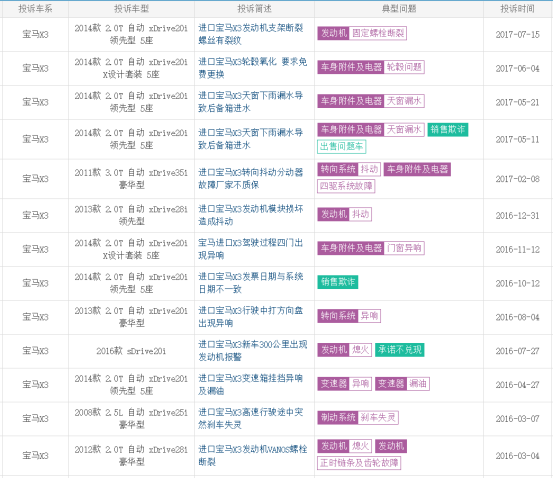Click the '转向系统 异响' tag
The image size is (554, 479).
349,316
